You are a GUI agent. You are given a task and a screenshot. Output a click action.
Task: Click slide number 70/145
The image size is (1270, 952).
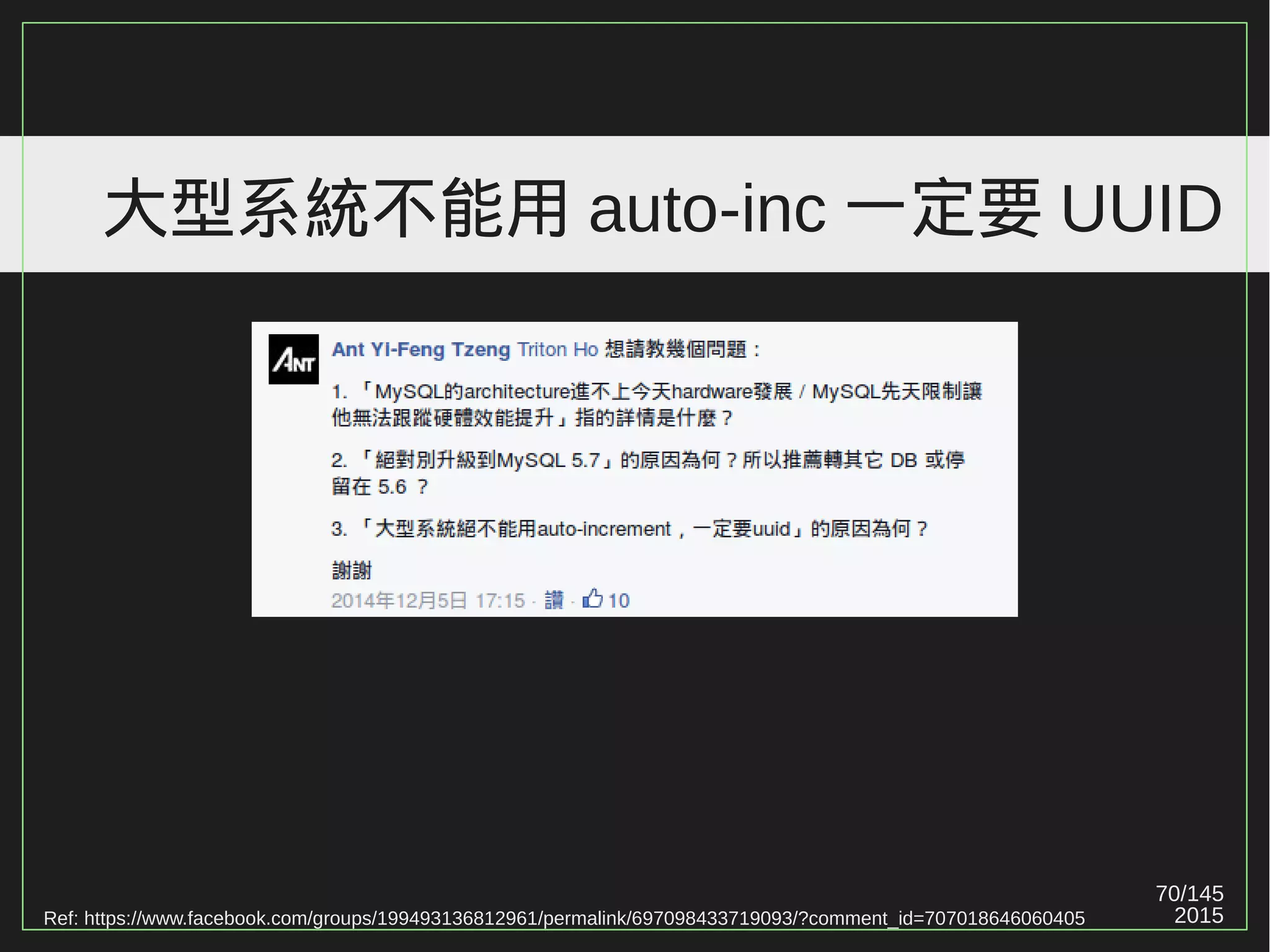pos(1189,893)
